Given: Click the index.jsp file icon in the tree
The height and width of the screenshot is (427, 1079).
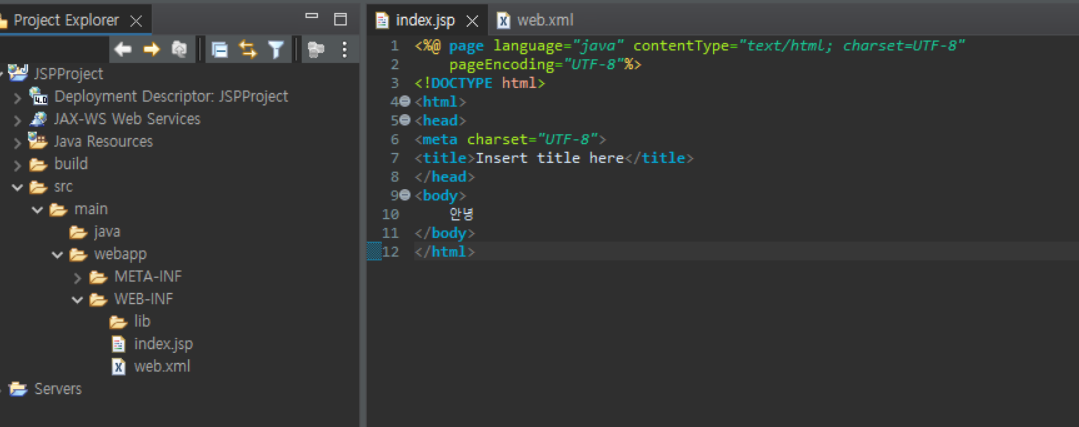Looking at the screenshot, I should point(118,344).
